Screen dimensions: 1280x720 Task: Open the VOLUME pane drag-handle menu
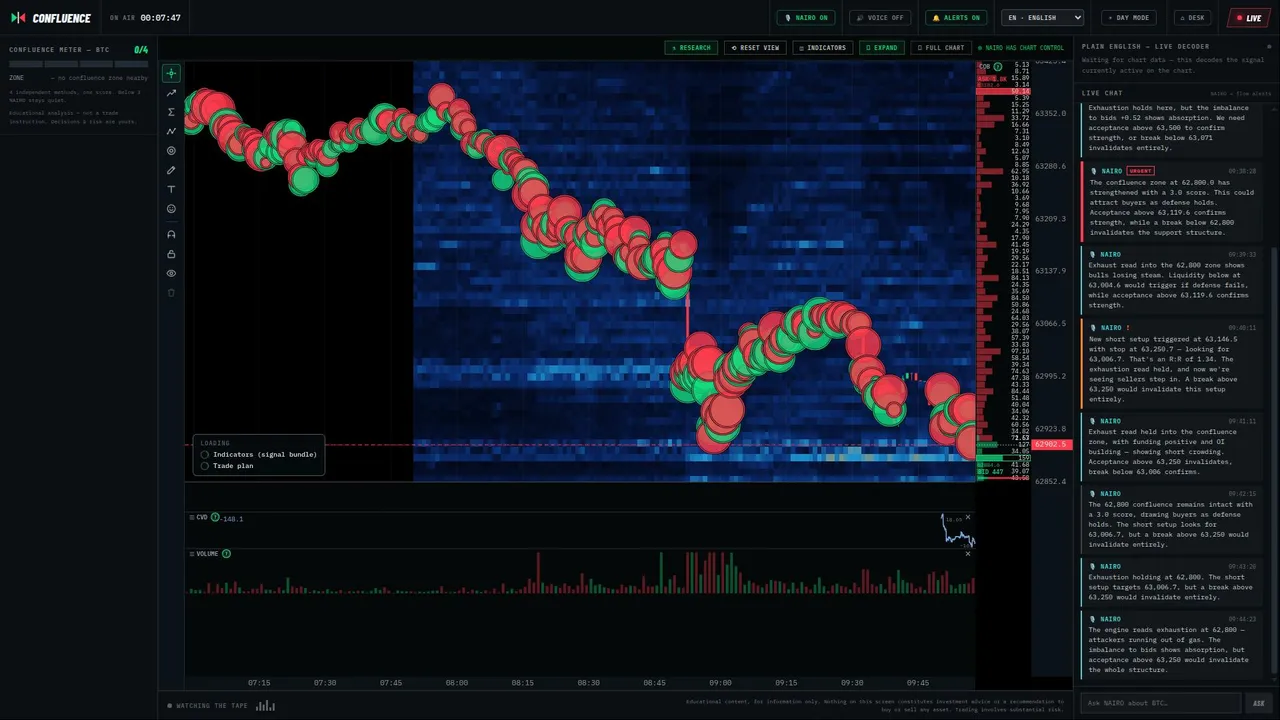[191, 554]
